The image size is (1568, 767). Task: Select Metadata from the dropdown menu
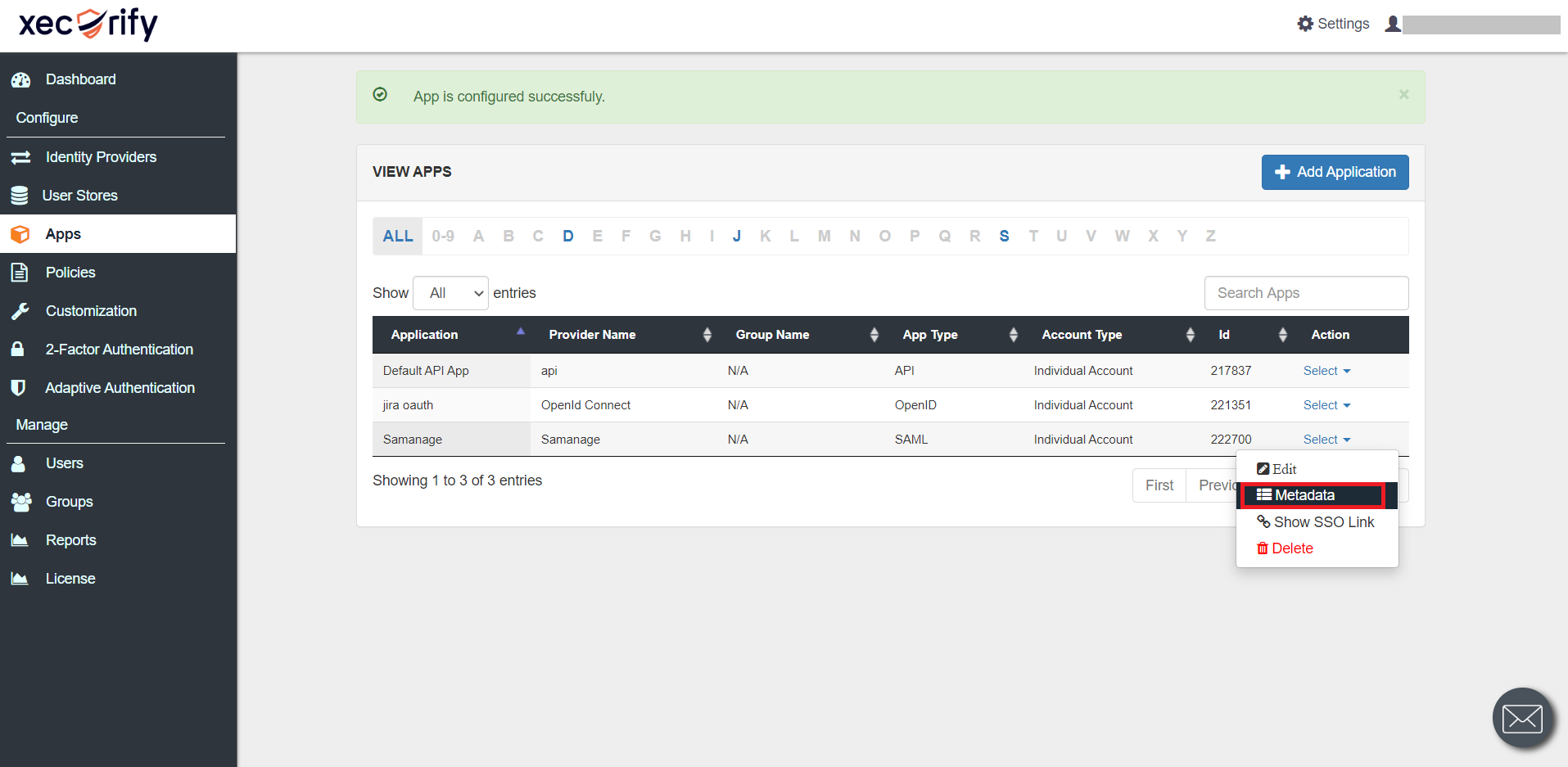(1317, 495)
